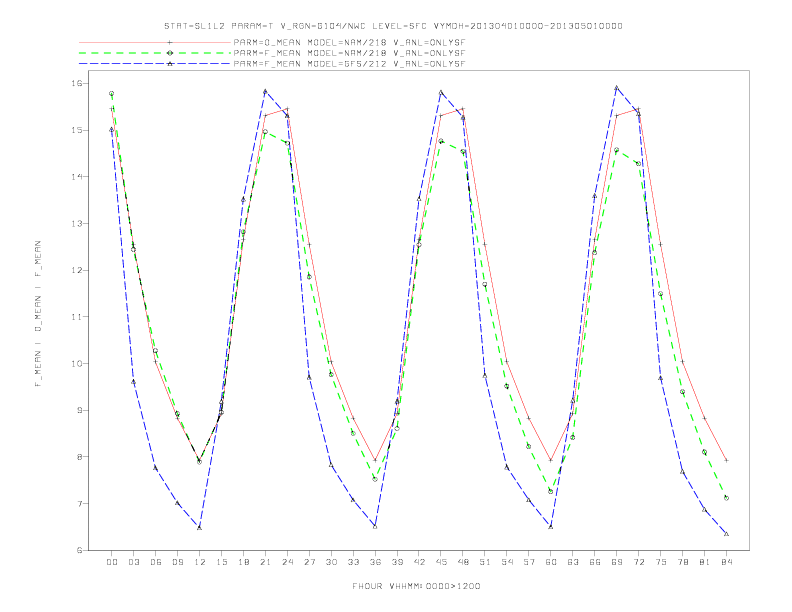This screenshot has width=792, height=612.
Task: Click x-axis tick label 78
Action: pos(683,562)
